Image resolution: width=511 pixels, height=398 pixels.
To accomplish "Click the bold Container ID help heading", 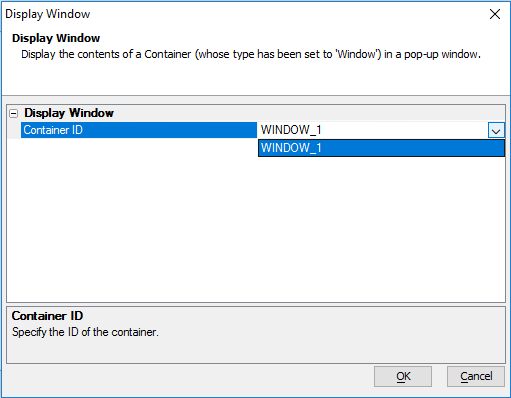I will (47, 316).
